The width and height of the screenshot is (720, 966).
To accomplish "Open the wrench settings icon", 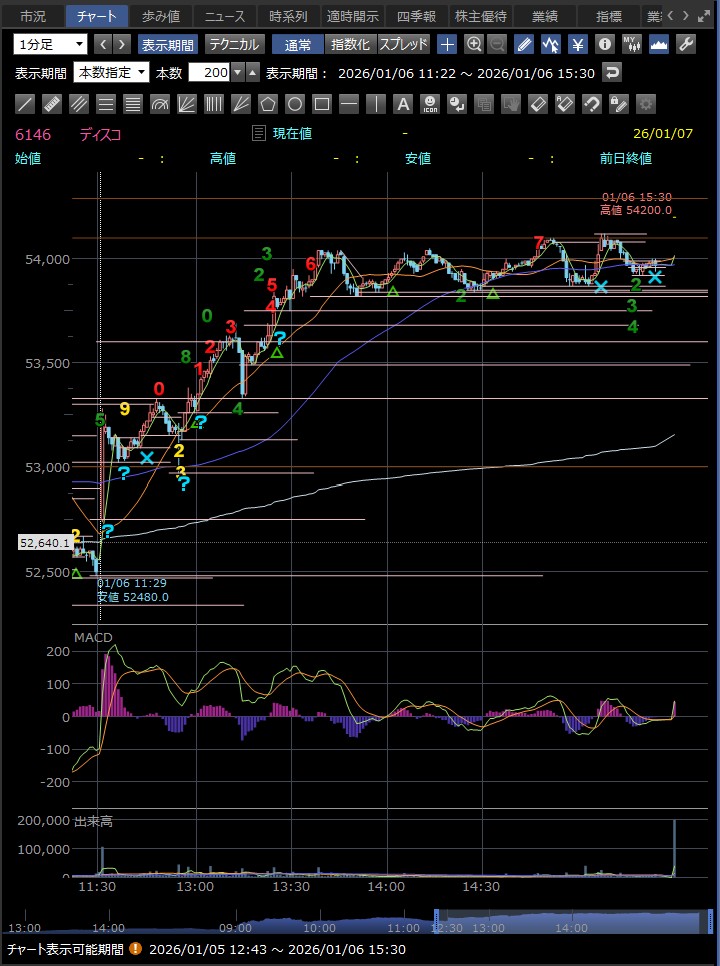I will click(686, 44).
